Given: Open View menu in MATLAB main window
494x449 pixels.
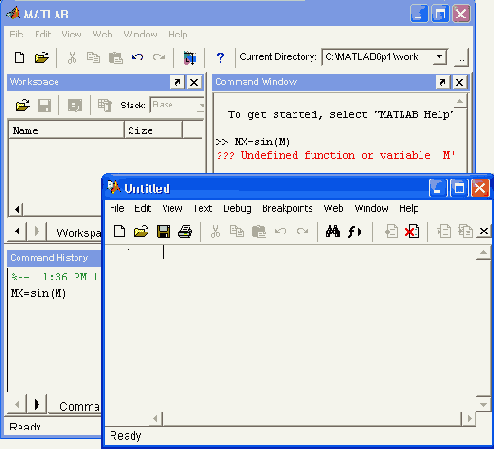Looking at the screenshot, I should (71, 34).
